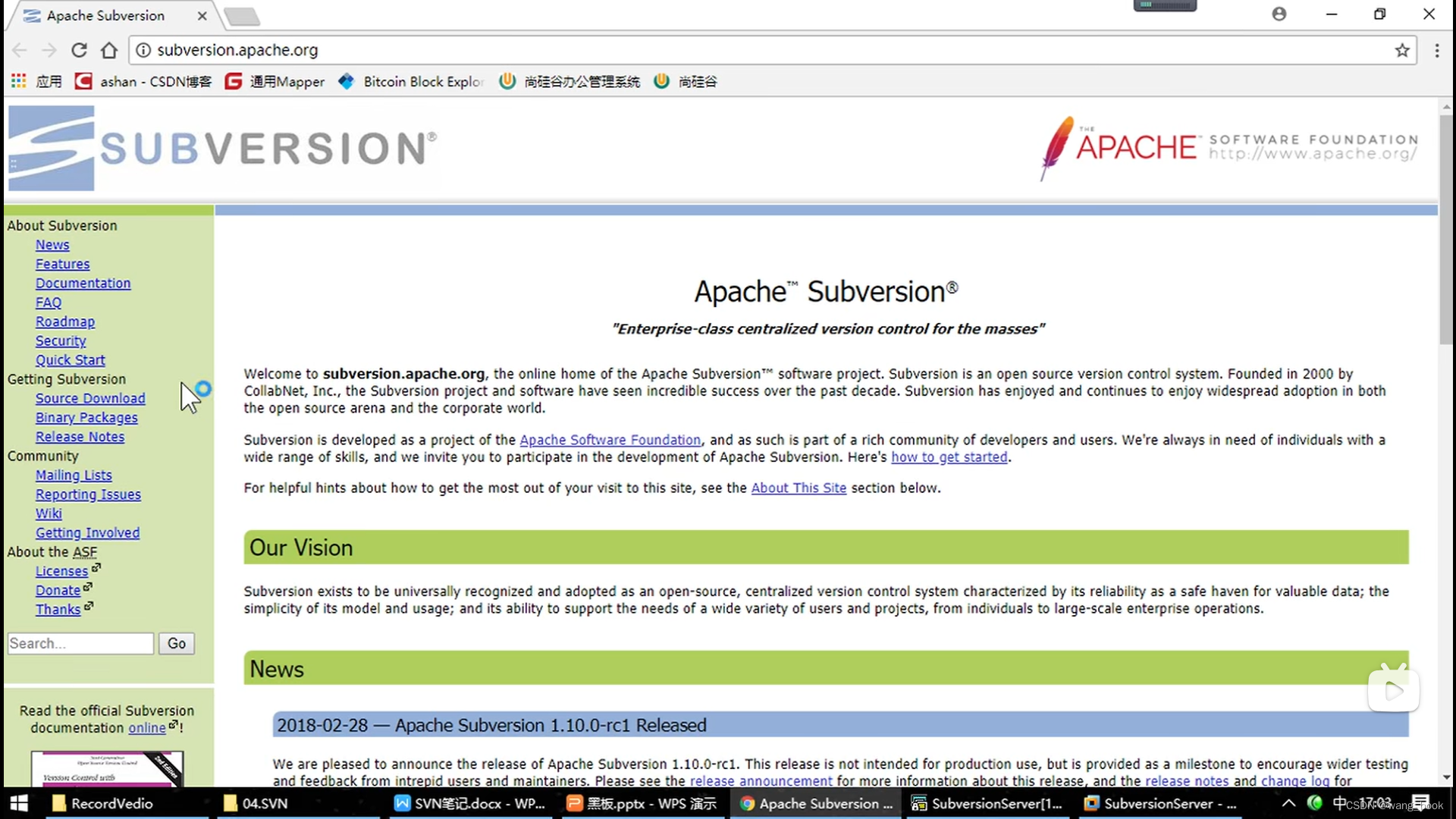Screen dimensions: 1456x819
Task: Reload the page with the refresh icon
Action: click(79, 50)
